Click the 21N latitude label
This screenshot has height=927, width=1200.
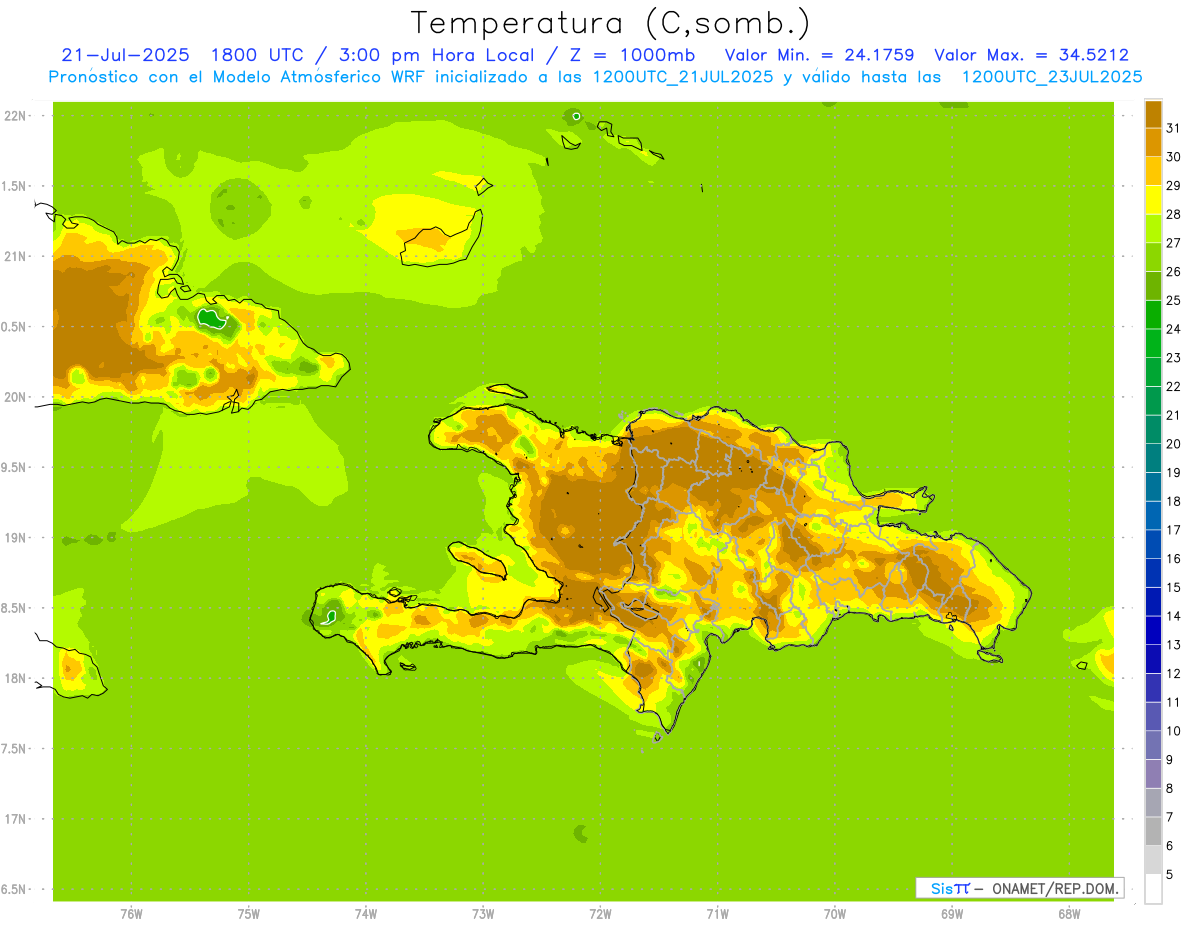coord(15,256)
